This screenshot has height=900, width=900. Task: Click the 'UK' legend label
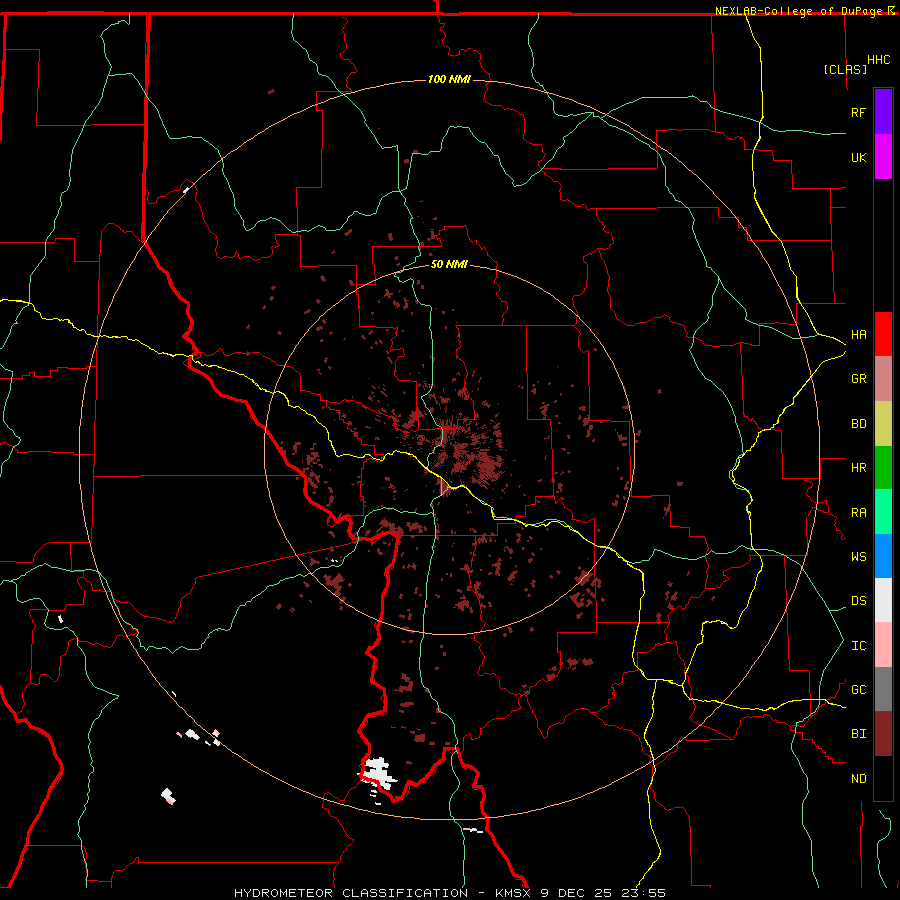tap(859, 157)
